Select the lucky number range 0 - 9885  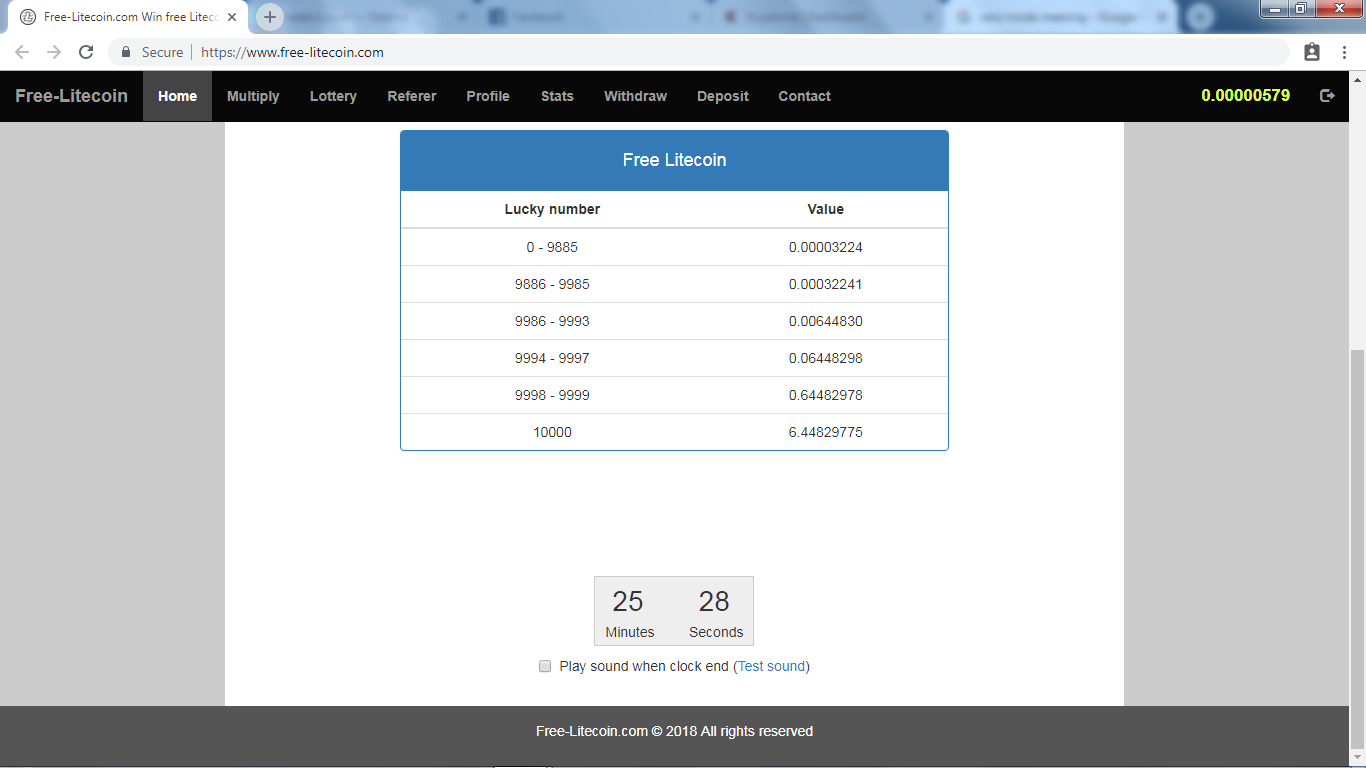tap(552, 247)
